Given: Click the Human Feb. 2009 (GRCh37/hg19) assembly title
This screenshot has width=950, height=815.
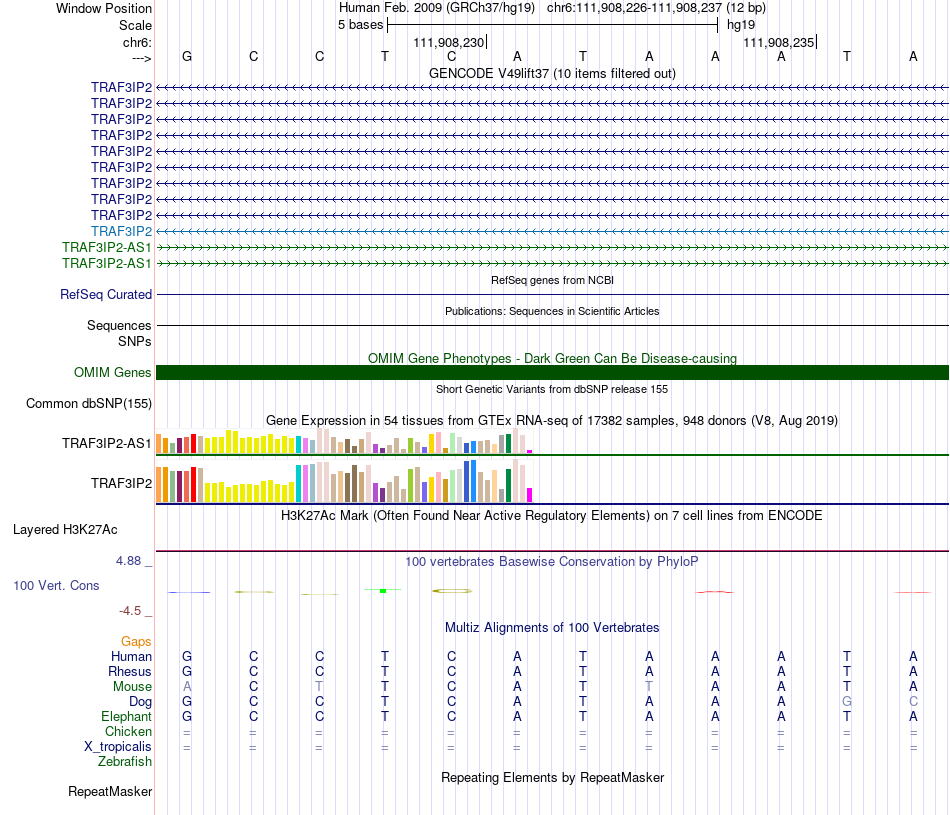Looking at the screenshot, I should 437,8.
